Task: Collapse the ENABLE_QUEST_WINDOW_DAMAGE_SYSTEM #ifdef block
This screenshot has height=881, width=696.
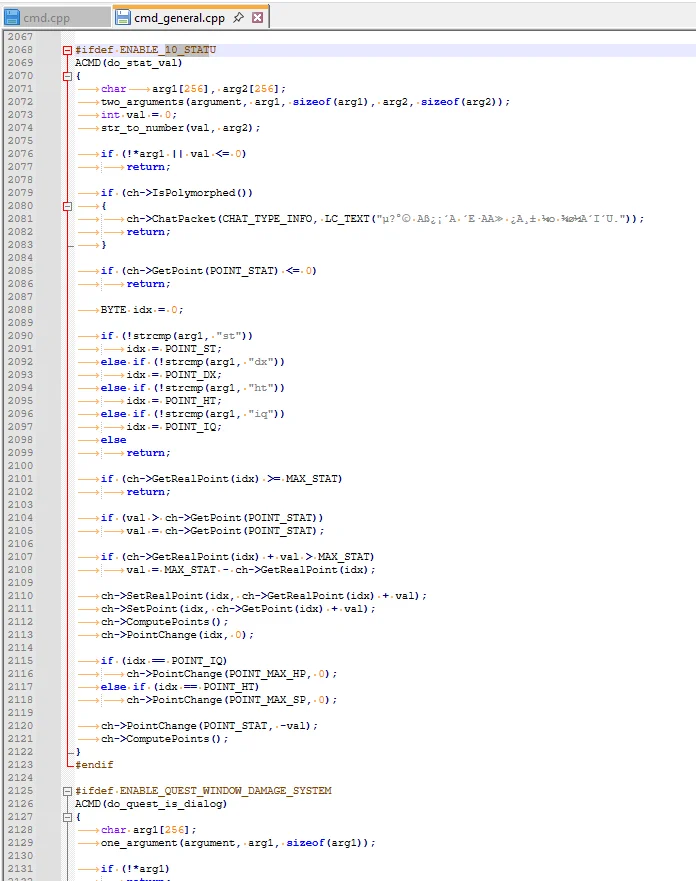Action: click(67, 791)
